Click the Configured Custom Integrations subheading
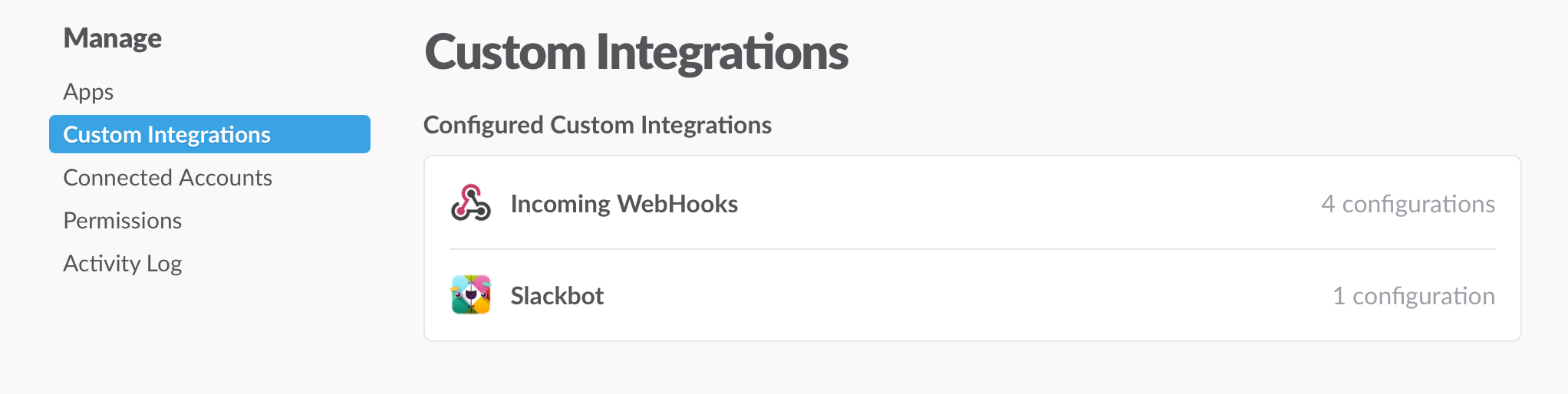This screenshot has width=1568, height=394. tap(597, 125)
